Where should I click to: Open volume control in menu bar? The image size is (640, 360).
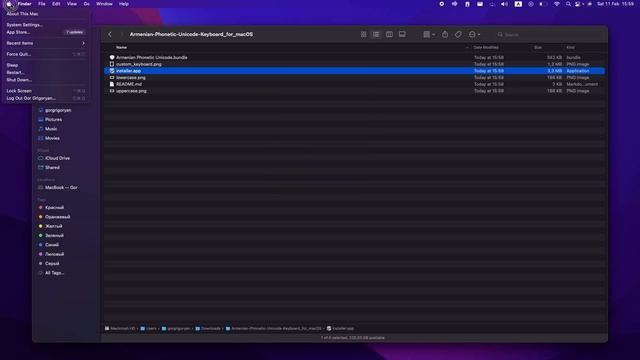504,4
